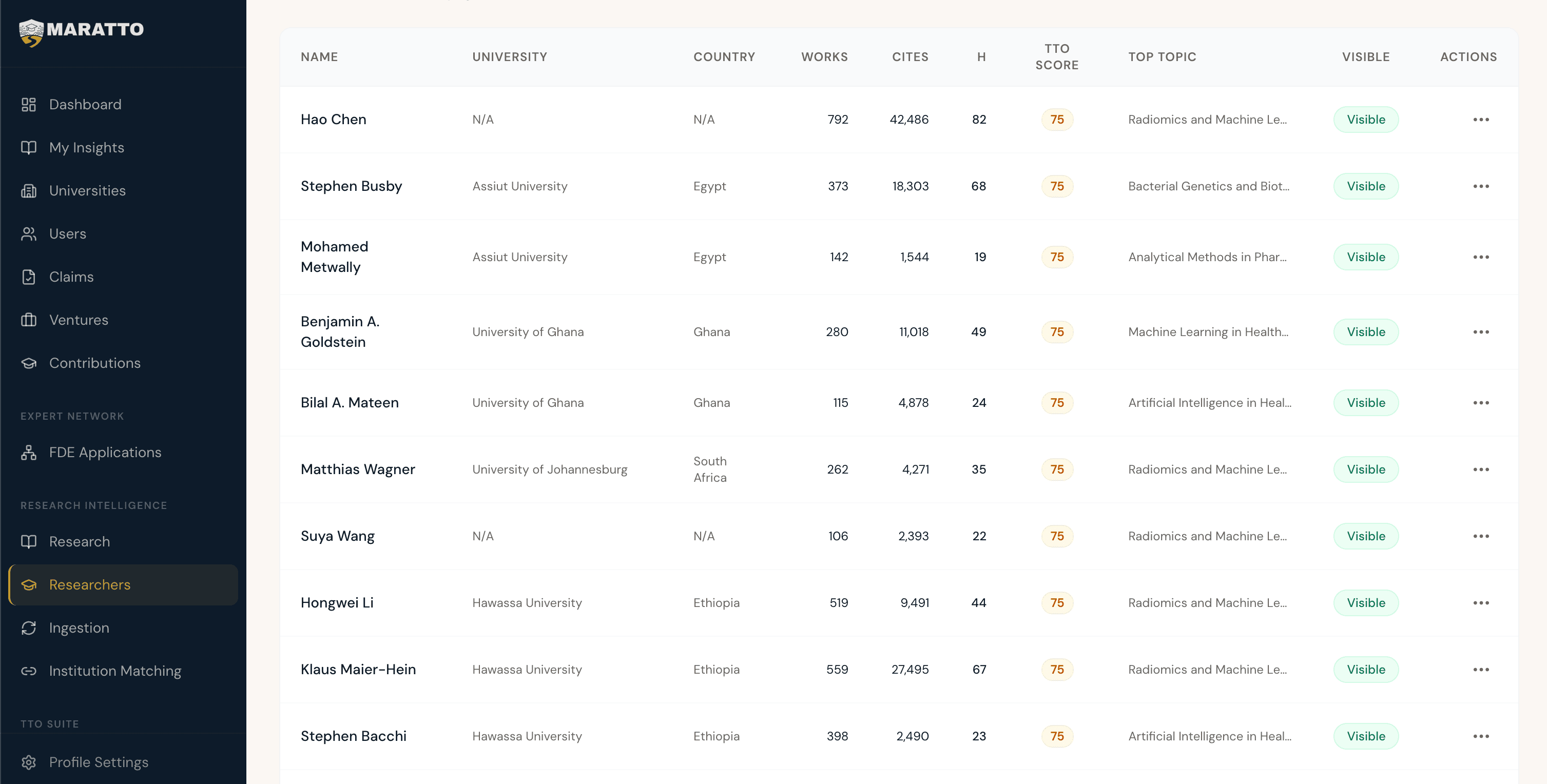Toggle Klaus Maier-Hein's Visible status
Screen dimensions: 1547x784
click(1366, 670)
